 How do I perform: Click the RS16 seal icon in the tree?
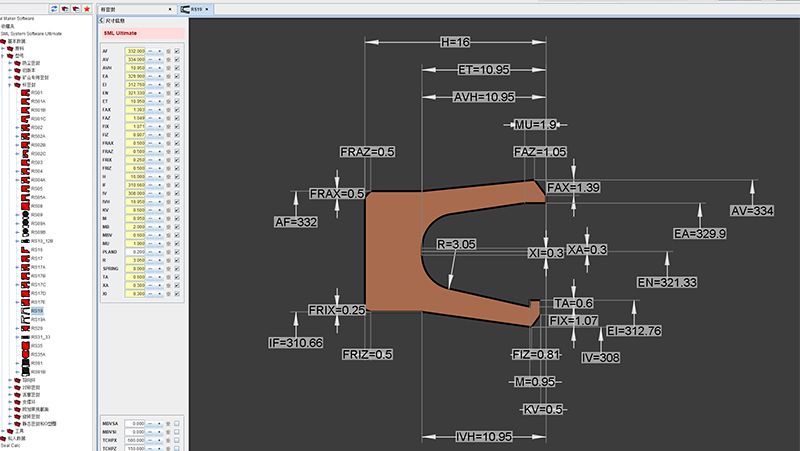[24, 249]
